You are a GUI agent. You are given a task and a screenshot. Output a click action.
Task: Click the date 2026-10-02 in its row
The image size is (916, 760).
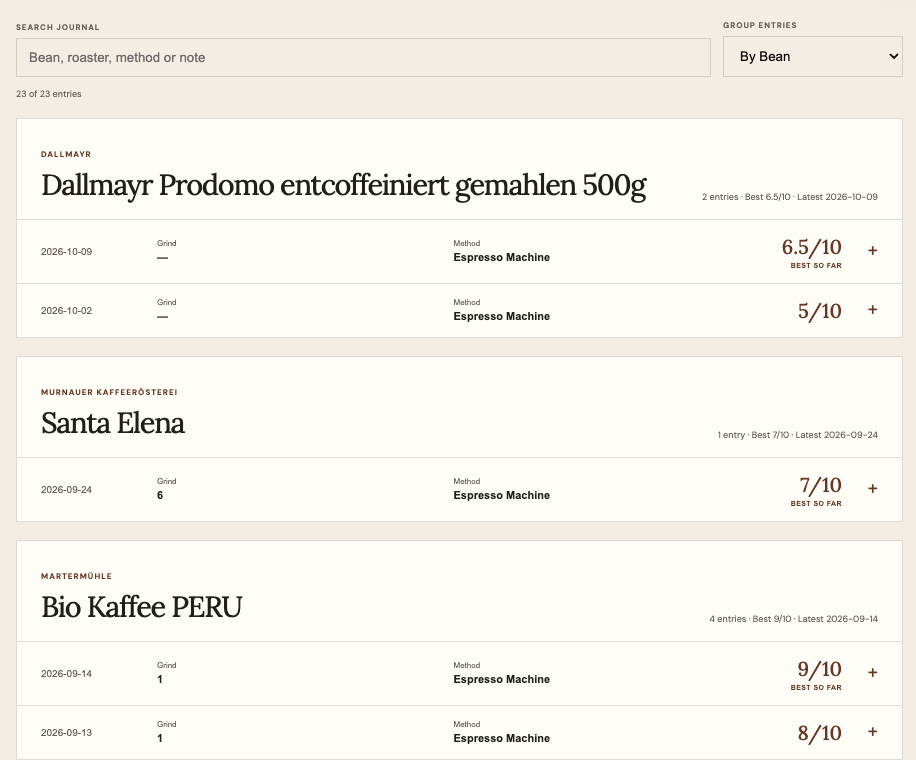pyautogui.click(x=67, y=311)
